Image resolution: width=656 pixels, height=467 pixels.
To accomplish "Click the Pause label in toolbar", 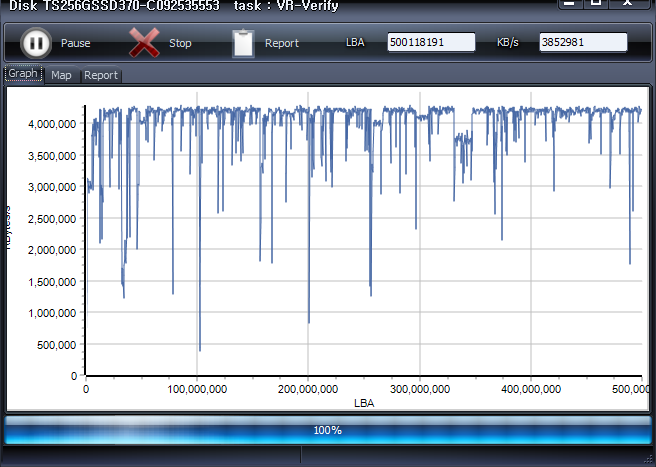I will click(75, 43).
